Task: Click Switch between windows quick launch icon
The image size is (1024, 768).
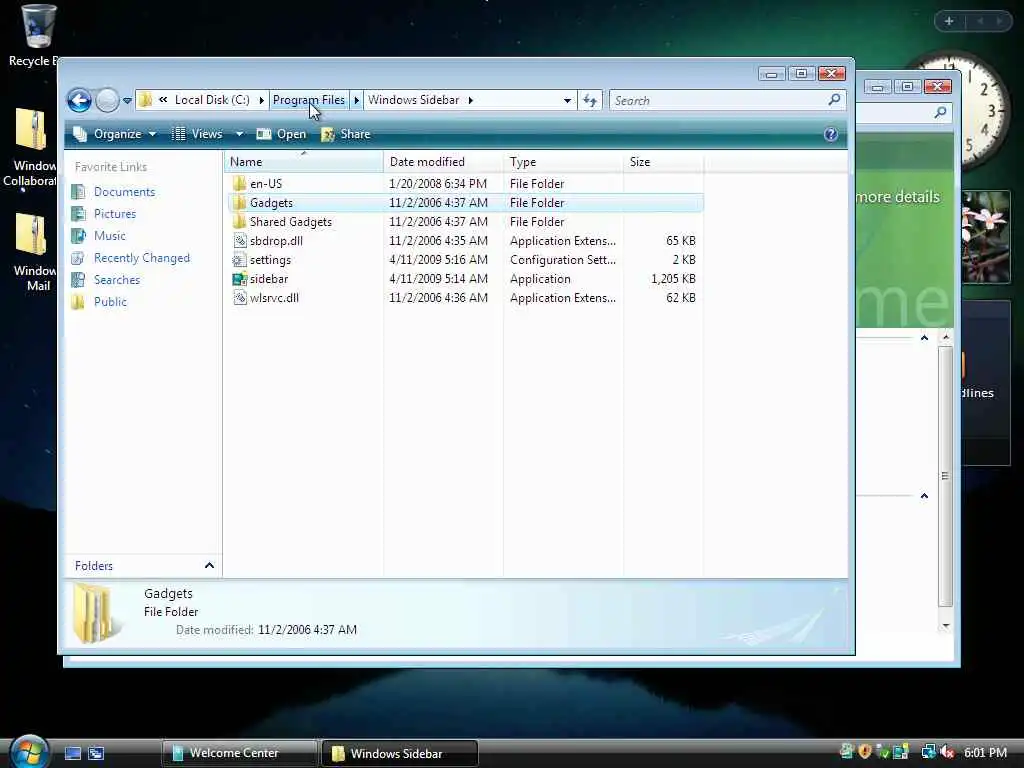Action: tap(96, 754)
